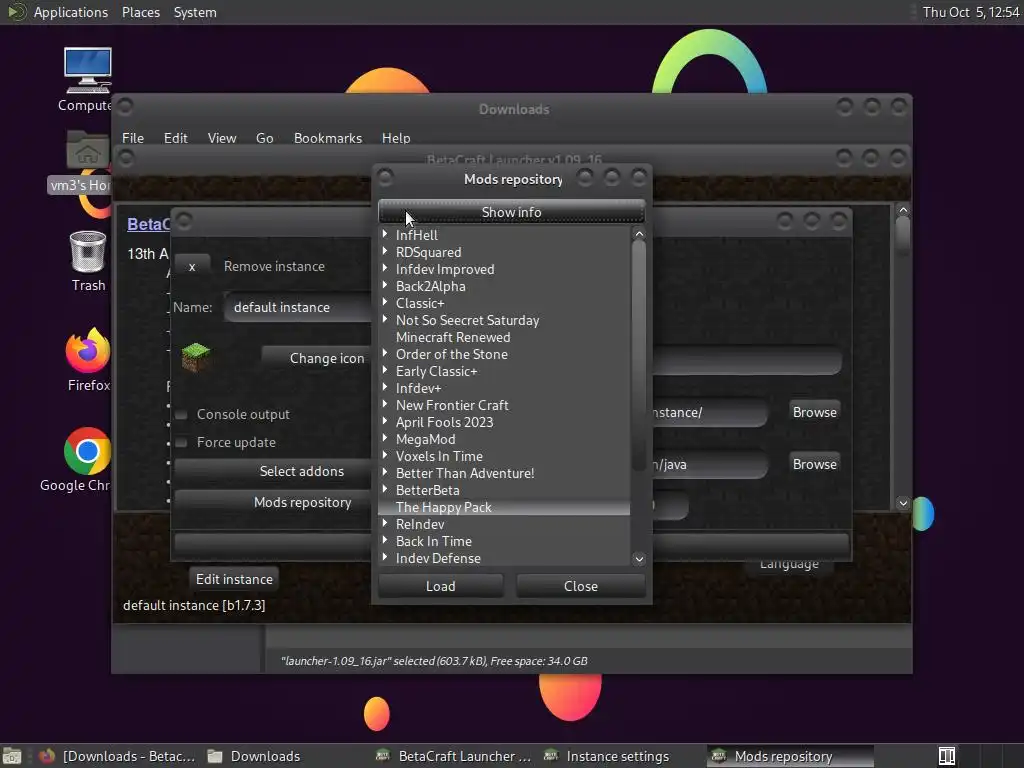Click the clock in the top panel
The width and height of the screenshot is (1024, 768).
click(970, 12)
